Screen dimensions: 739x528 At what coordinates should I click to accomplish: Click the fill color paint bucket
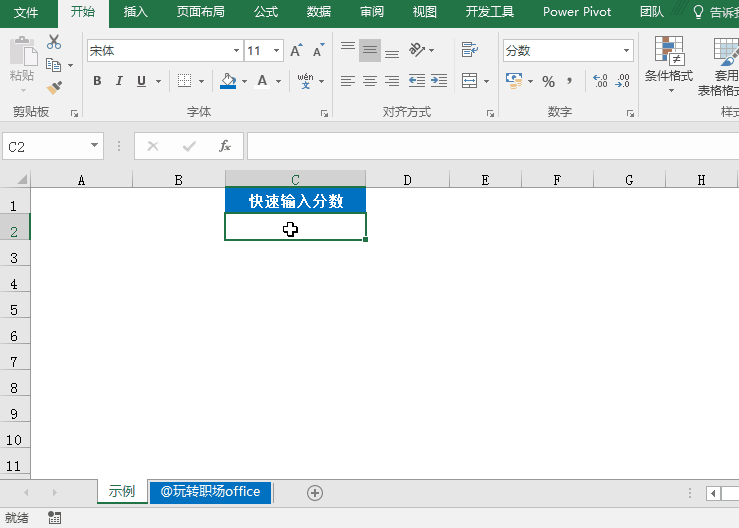click(228, 81)
